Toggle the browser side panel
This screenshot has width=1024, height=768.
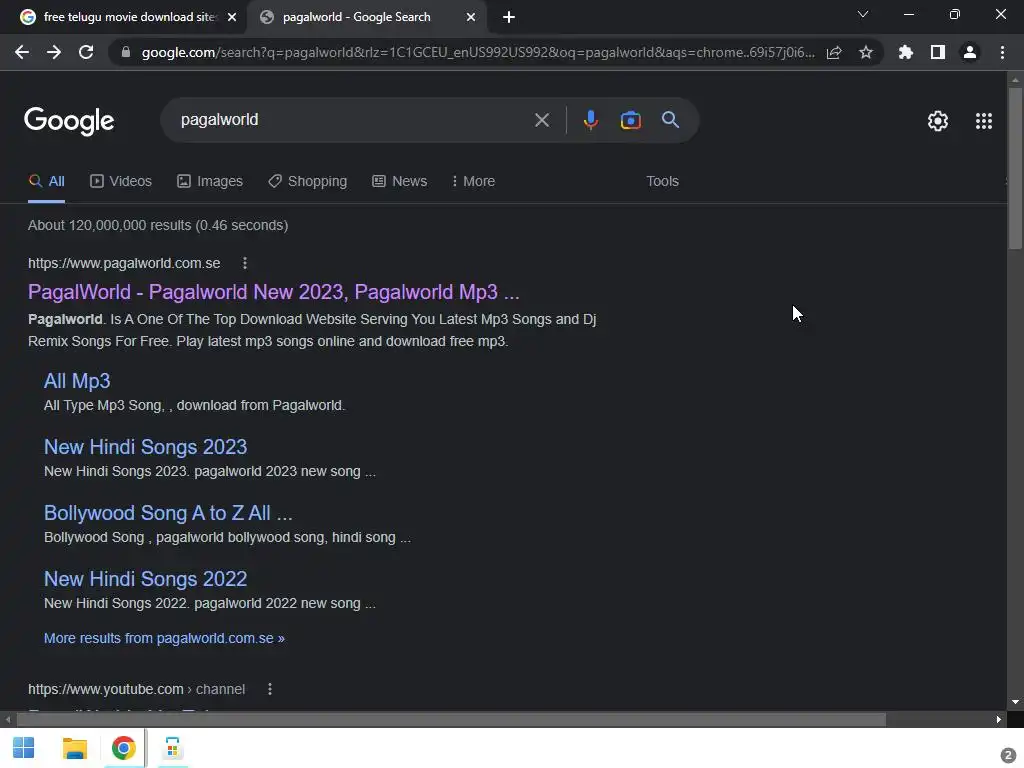tap(938, 52)
